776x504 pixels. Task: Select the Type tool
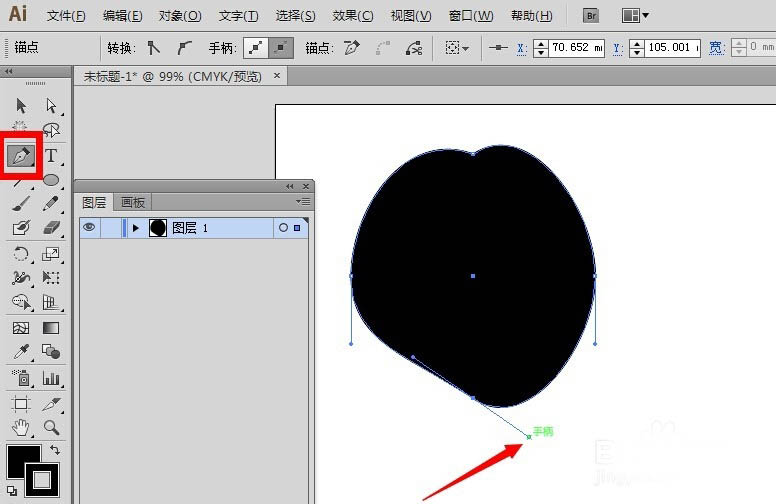(51, 155)
